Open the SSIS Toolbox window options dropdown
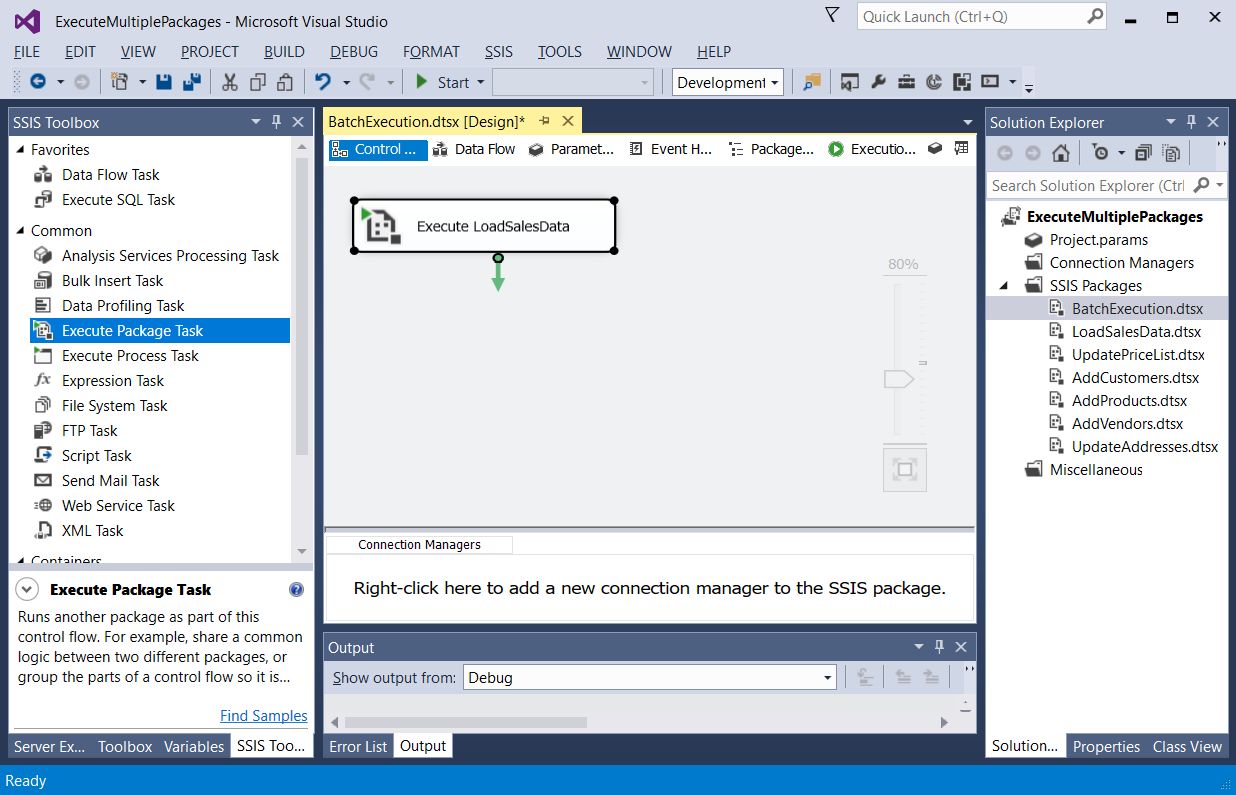 [256, 122]
